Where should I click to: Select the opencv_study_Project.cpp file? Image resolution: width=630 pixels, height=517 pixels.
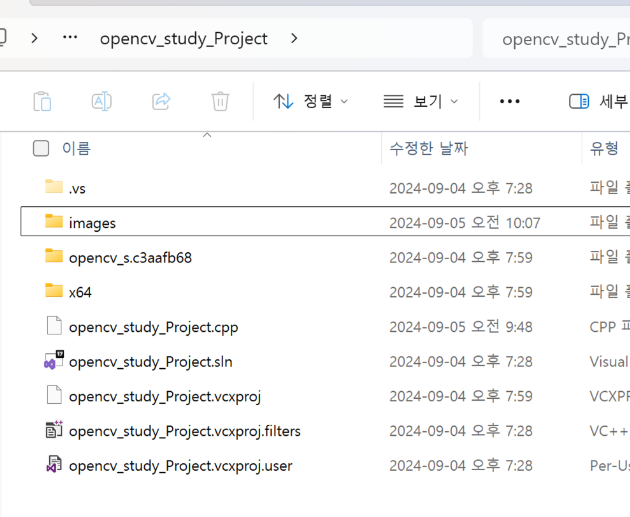(x=153, y=327)
